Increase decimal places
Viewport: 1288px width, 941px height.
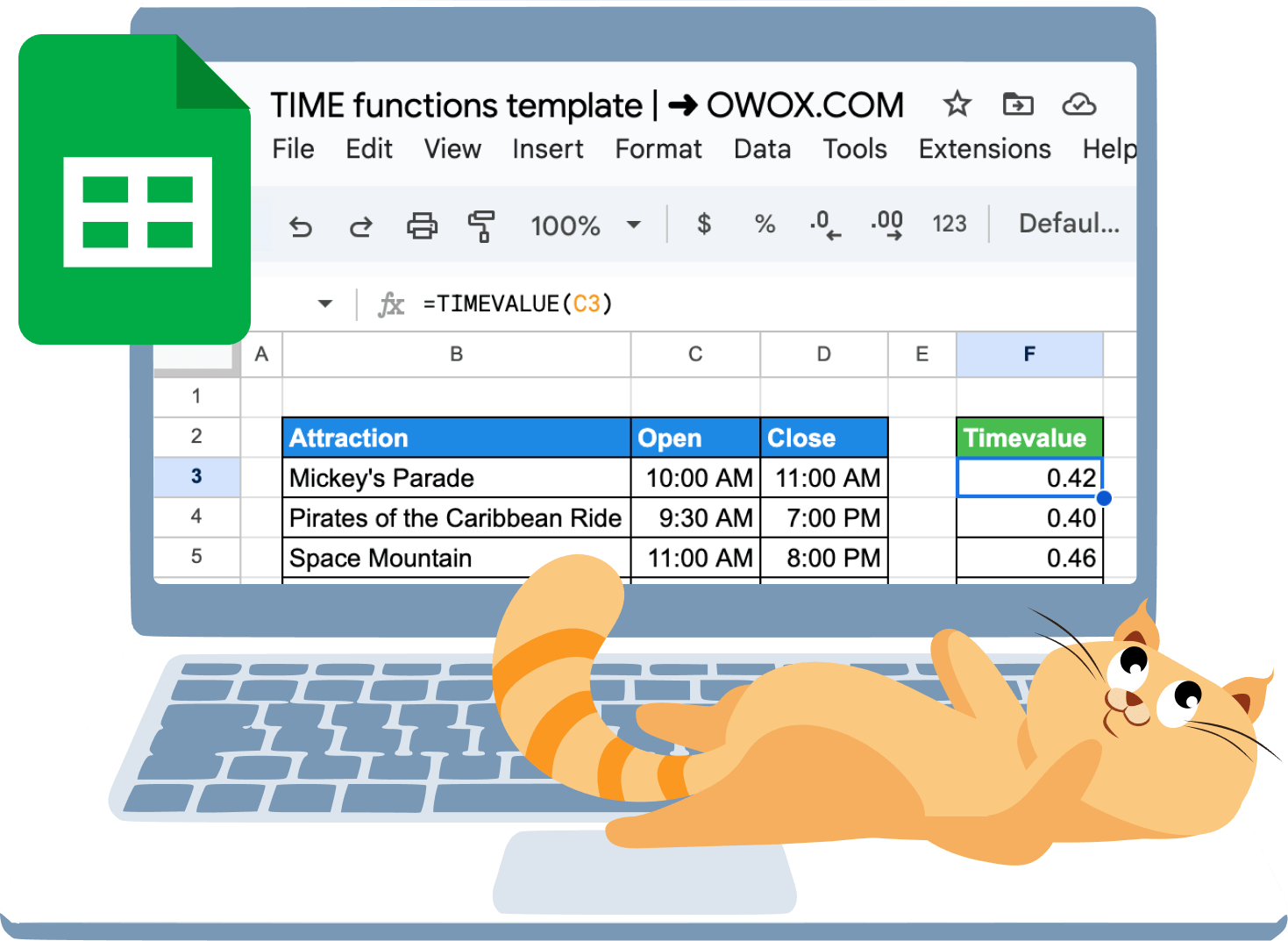pyautogui.click(x=887, y=225)
